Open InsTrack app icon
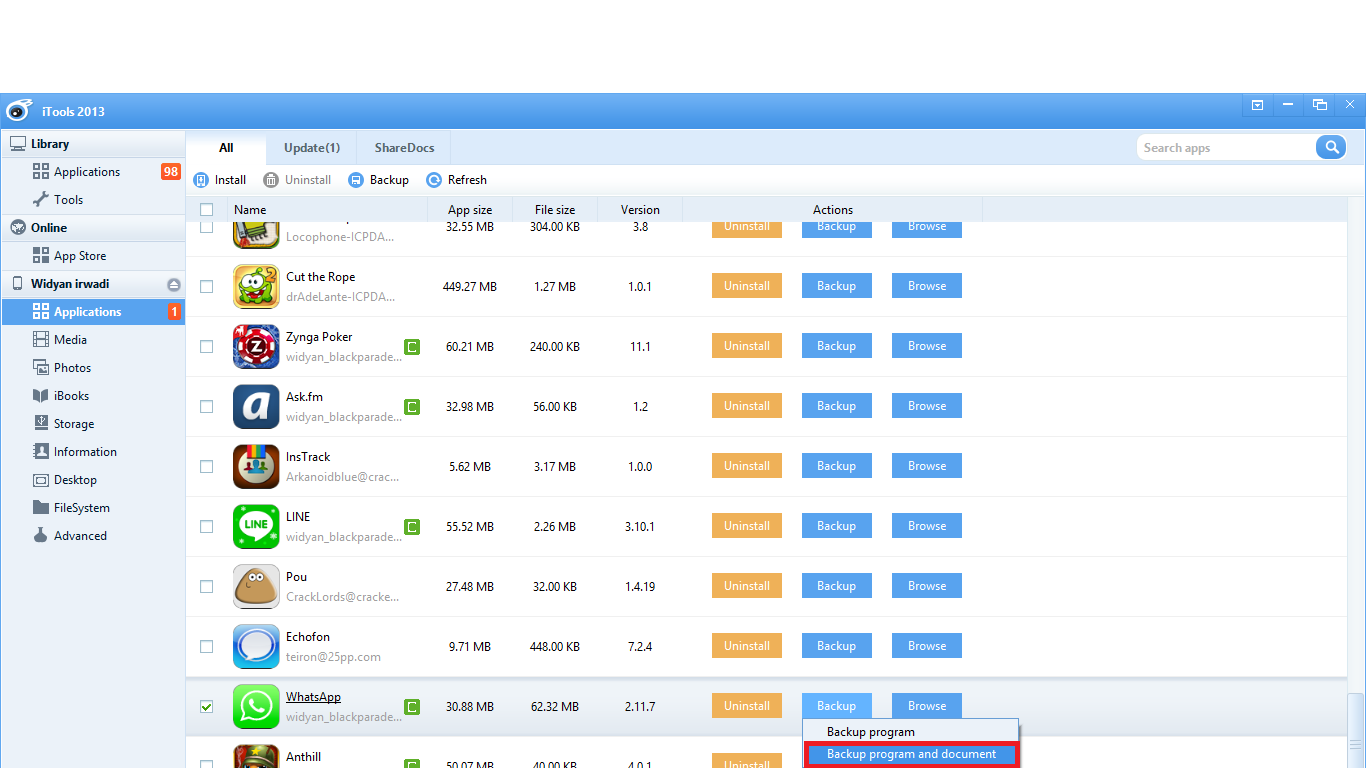The width and height of the screenshot is (1366, 768). tap(256, 466)
